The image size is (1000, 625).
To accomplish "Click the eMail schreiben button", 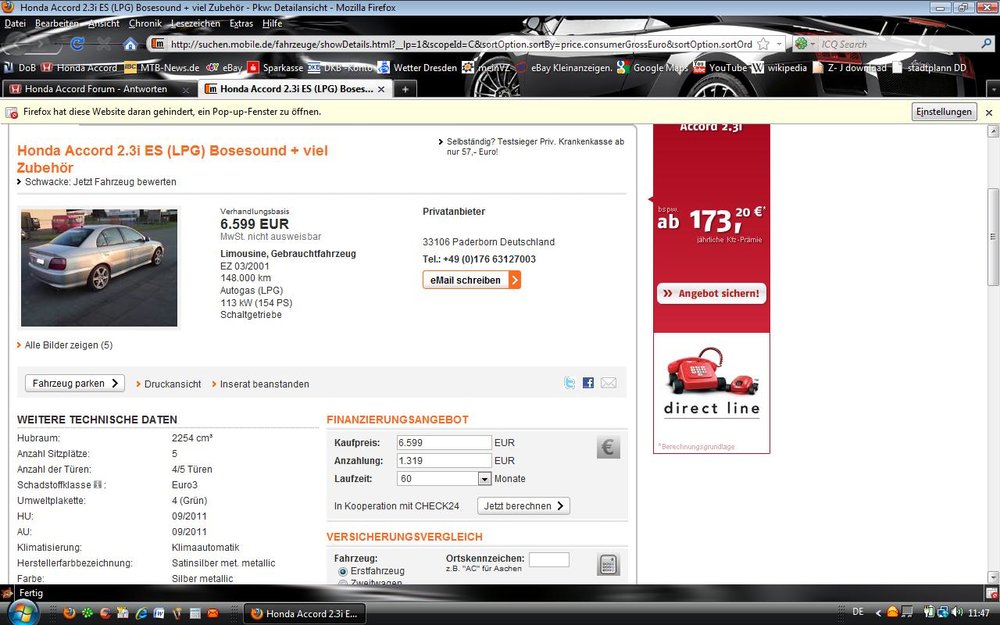I will (471, 280).
